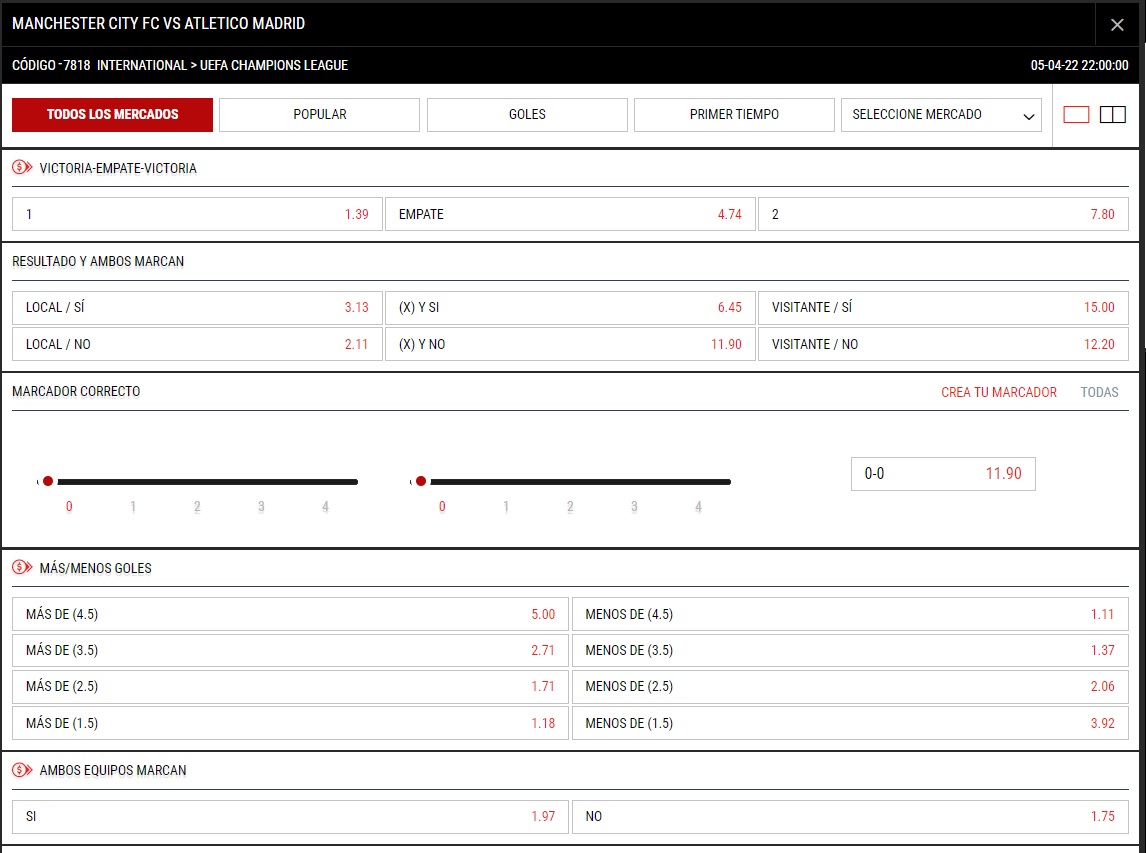The width and height of the screenshot is (1146, 853).
Task: Click the home team score slider handle
Action: coord(48,481)
